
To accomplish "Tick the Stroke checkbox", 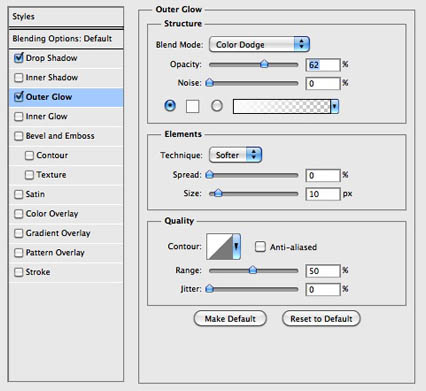I will pos(19,272).
